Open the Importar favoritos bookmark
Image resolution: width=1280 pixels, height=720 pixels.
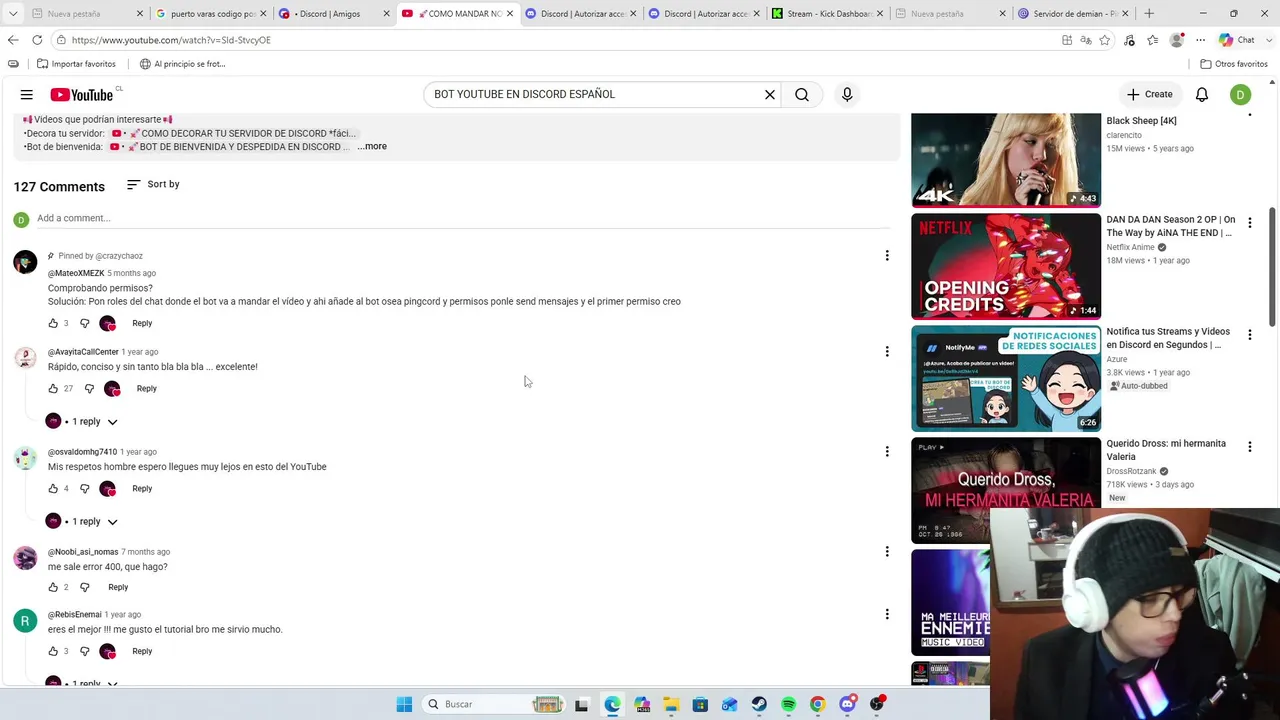[76, 64]
